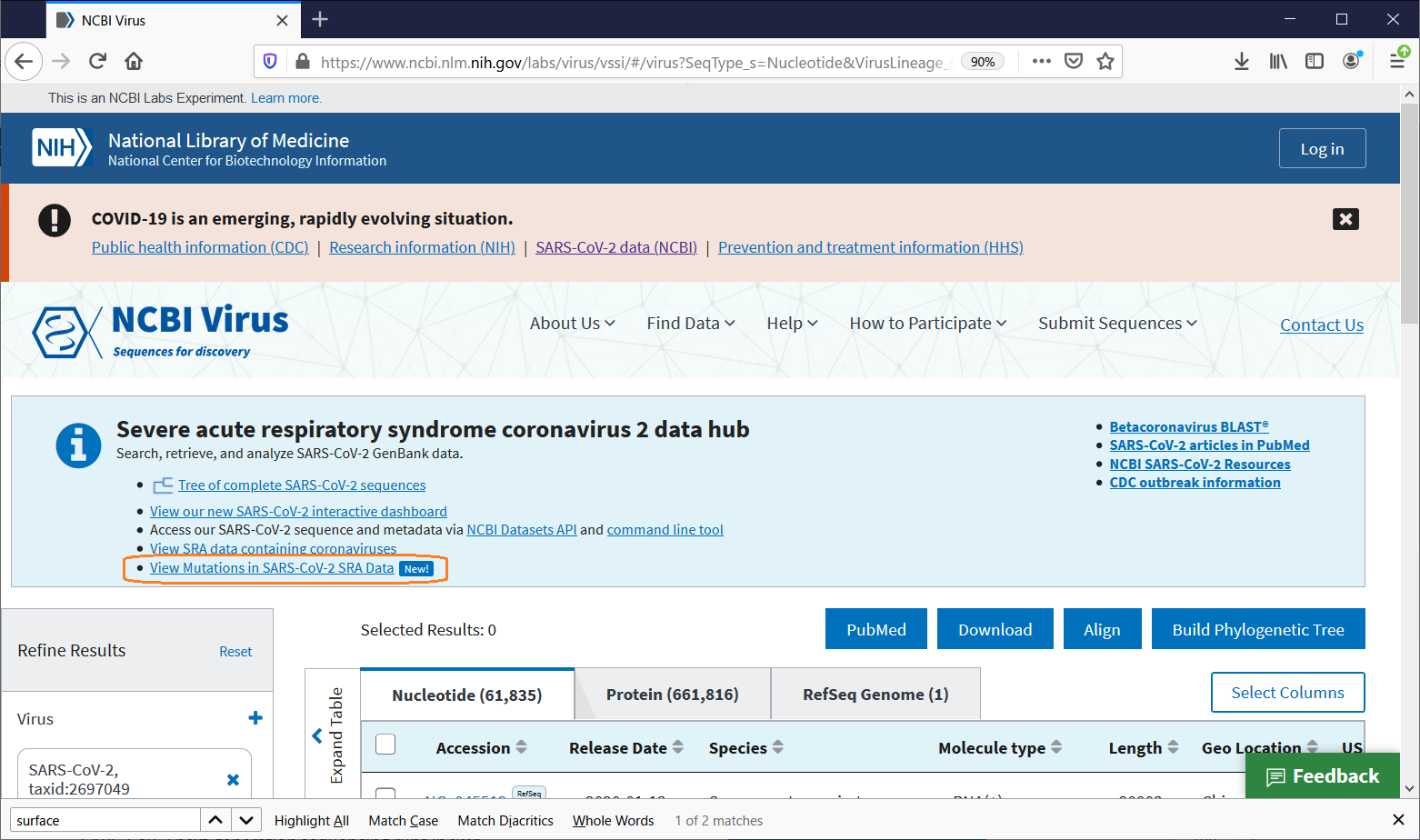
Task: Add a virus with plus icon
Action: pyautogui.click(x=255, y=718)
